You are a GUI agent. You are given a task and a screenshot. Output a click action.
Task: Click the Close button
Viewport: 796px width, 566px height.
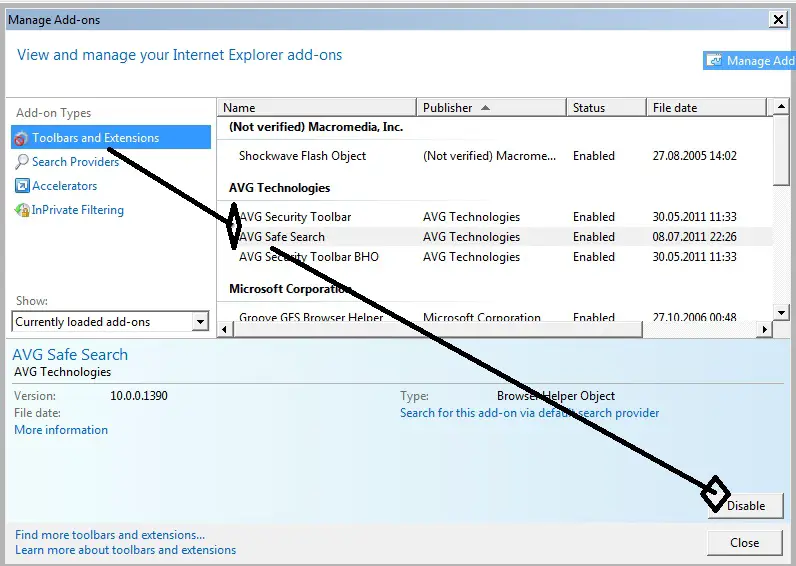tap(745, 543)
